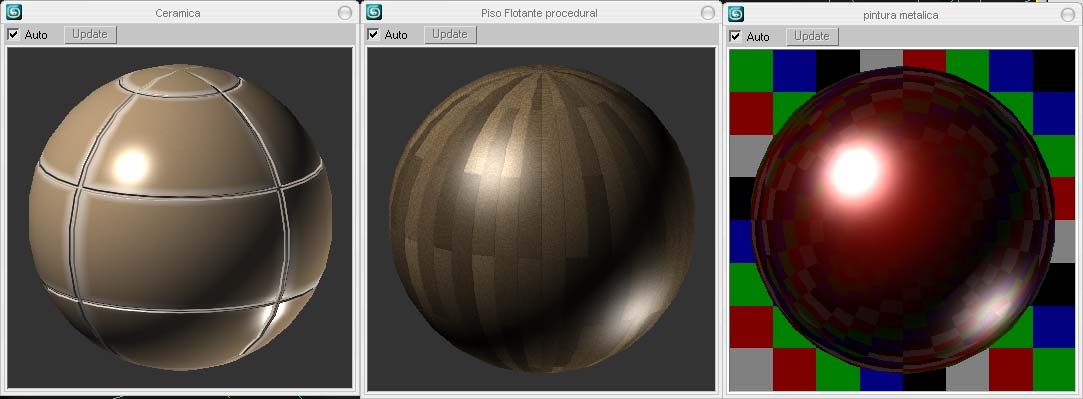The image size is (1083, 399).
Task: Close the Piso Flotante procedural window
Action: (x=707, y=12)
